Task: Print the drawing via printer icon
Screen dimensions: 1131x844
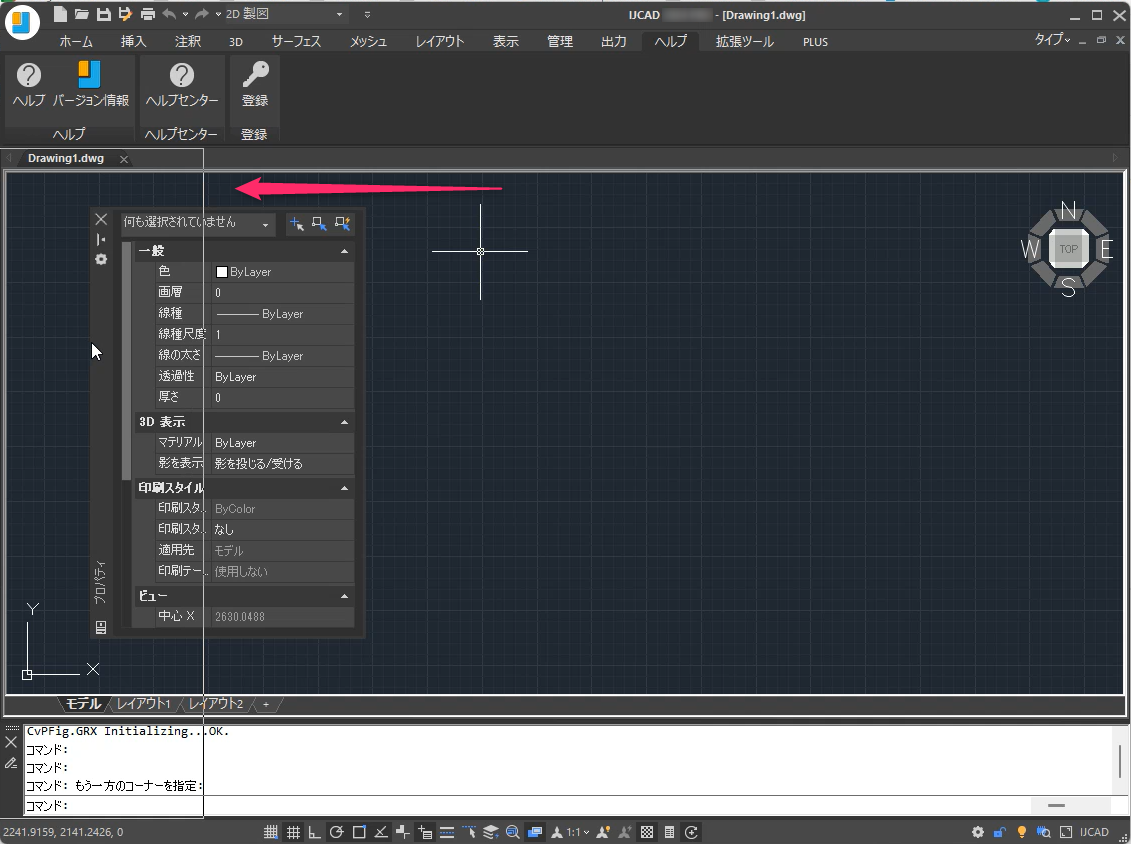Action: pyautogui.click(x=147, y=14)
